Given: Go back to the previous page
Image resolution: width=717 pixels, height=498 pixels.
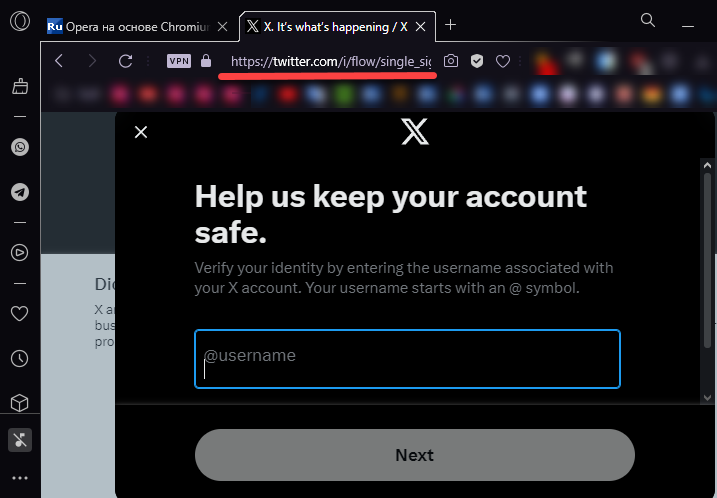Looking at the screenshot, I should [59, 61].
